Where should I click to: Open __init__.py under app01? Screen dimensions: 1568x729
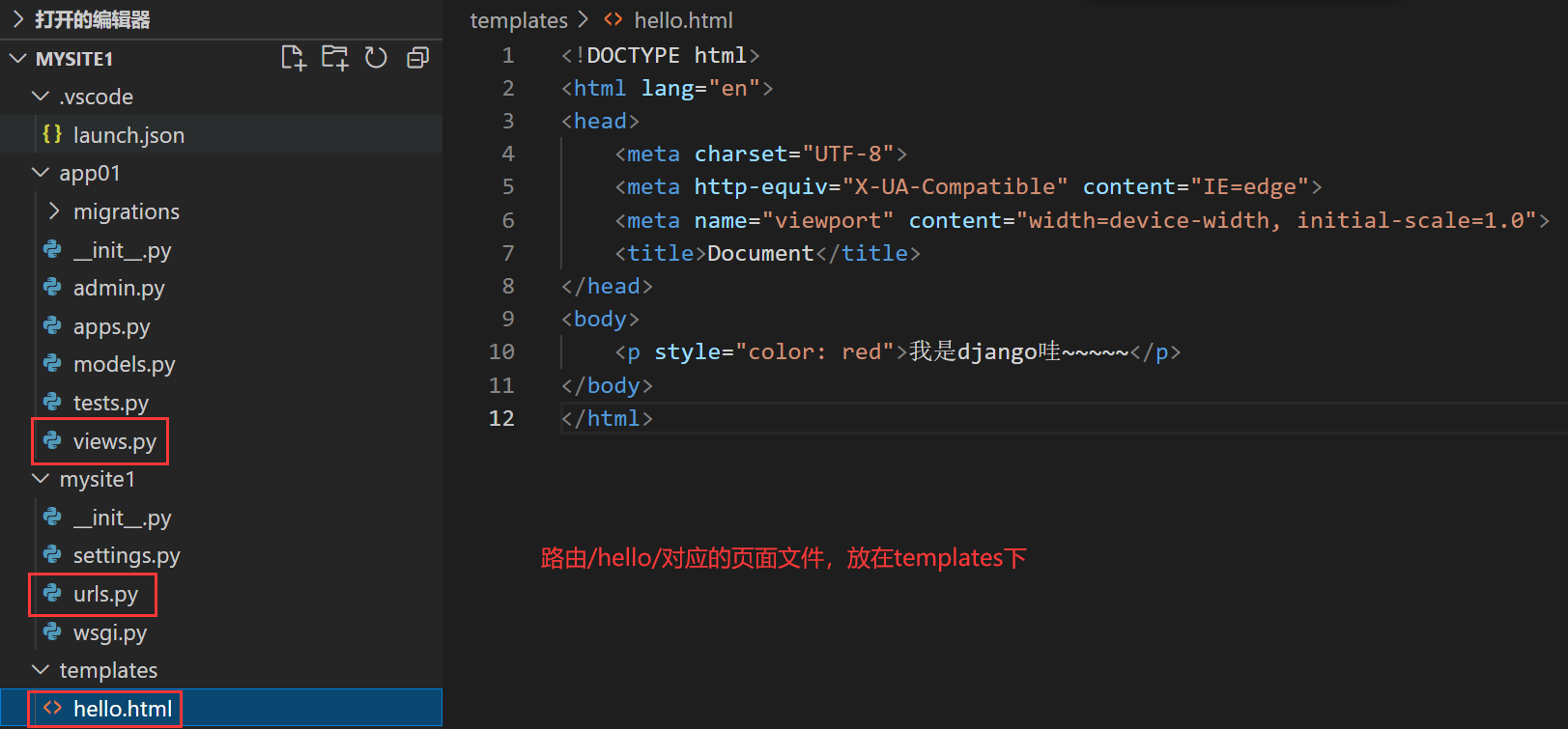123,250
